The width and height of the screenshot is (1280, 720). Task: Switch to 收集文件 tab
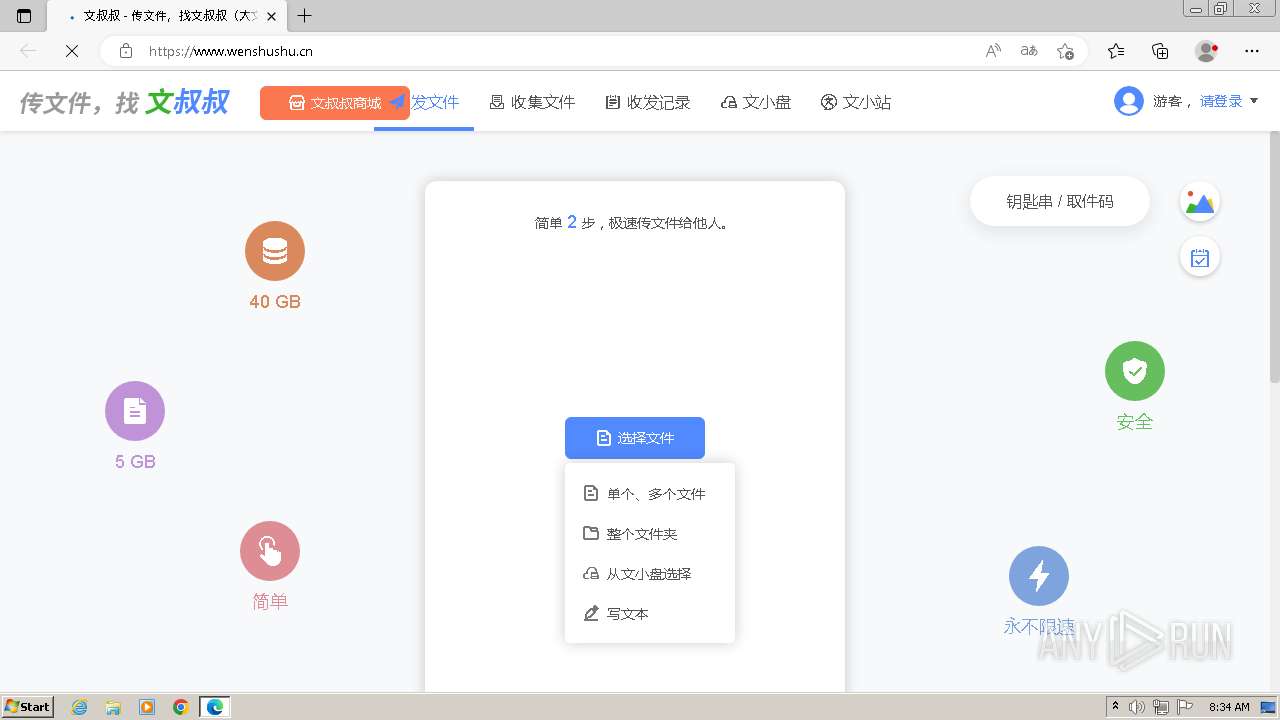click(532, 102)
